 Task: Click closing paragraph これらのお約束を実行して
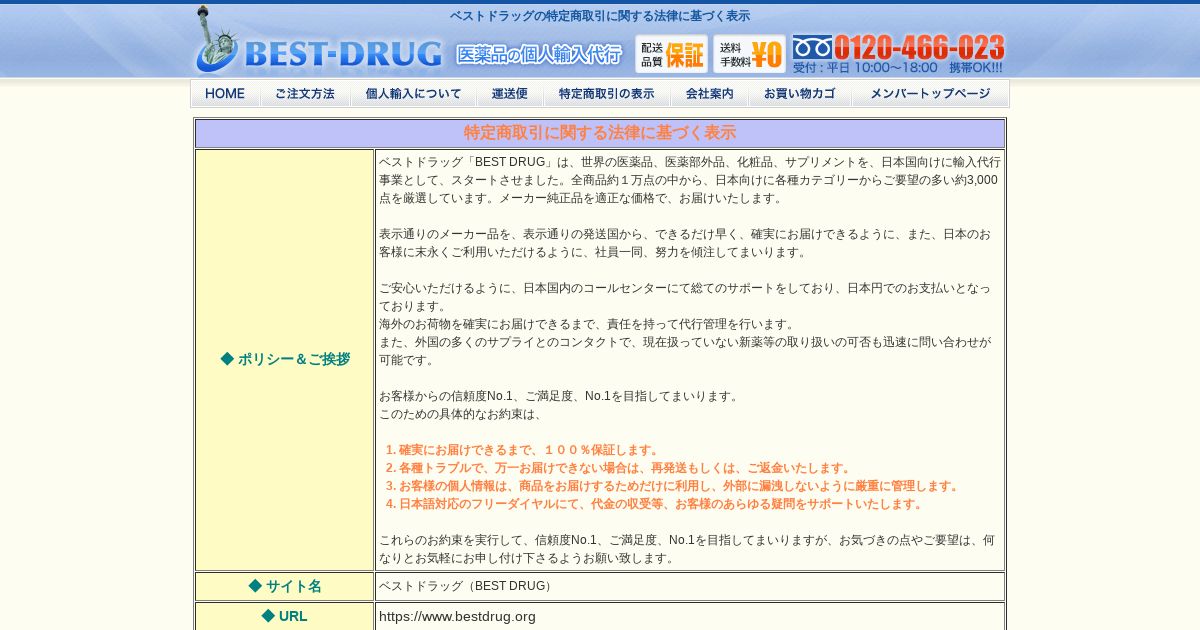coord(688,549)
